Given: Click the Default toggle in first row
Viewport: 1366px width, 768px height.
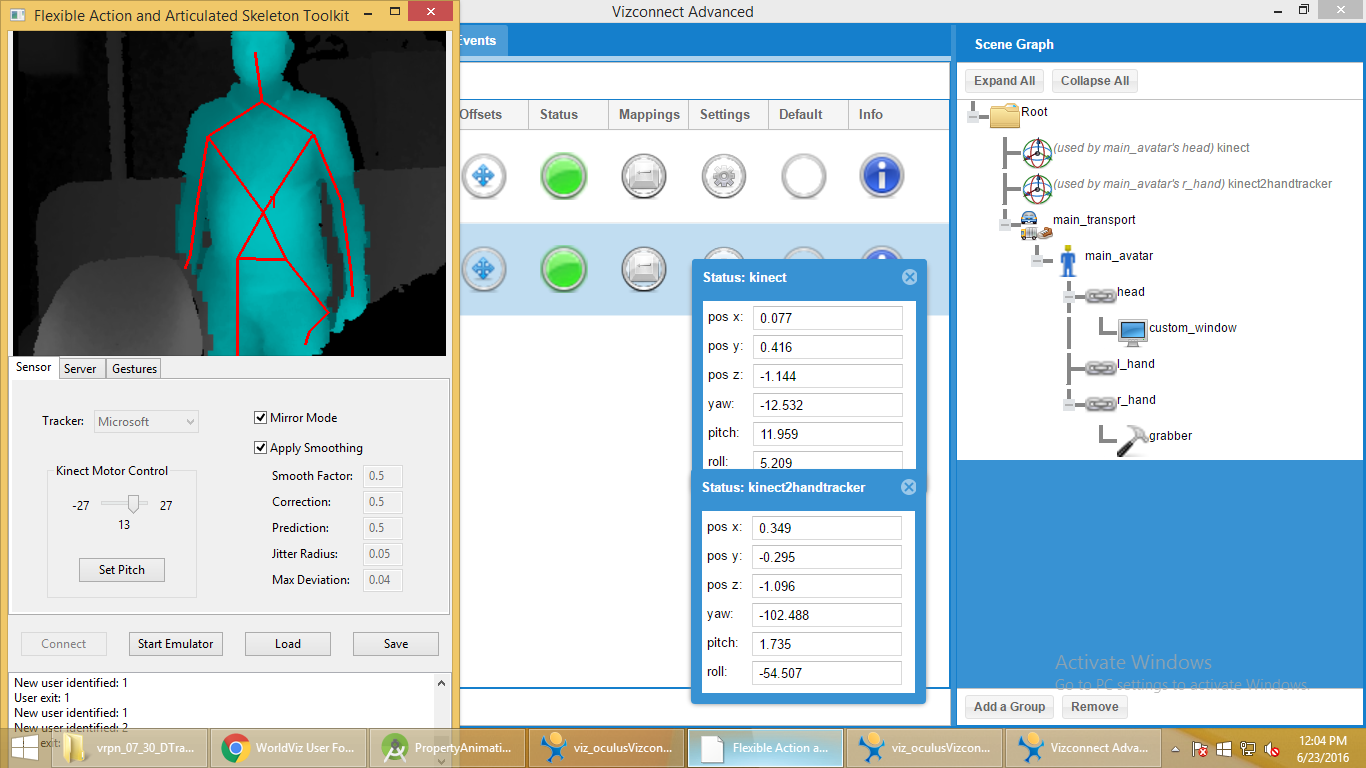Looking at the screenshot, I should click(x=802, y=176).
